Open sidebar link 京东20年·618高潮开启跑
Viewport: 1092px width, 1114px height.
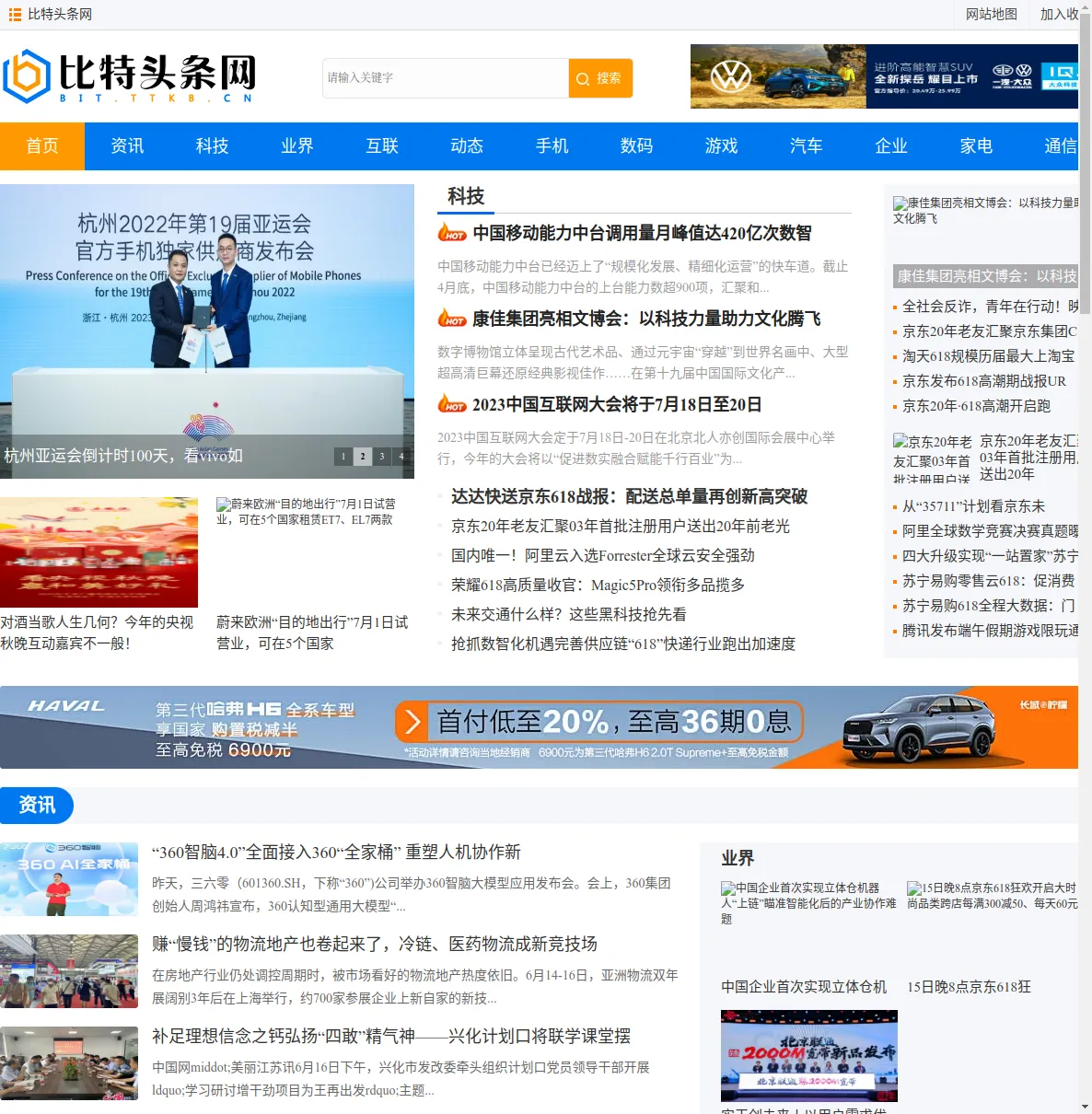[x=976, y=405]
